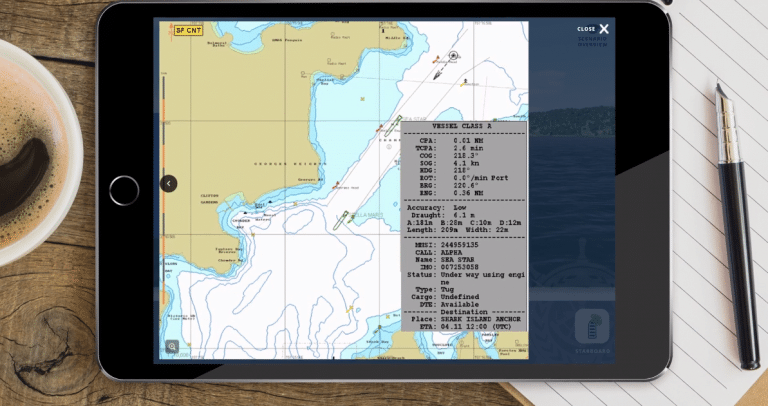Click the Place: SHARK ISLAND ANCHOR row
The width and height of the screenshot is (768, 406).
tap(466, 319)
